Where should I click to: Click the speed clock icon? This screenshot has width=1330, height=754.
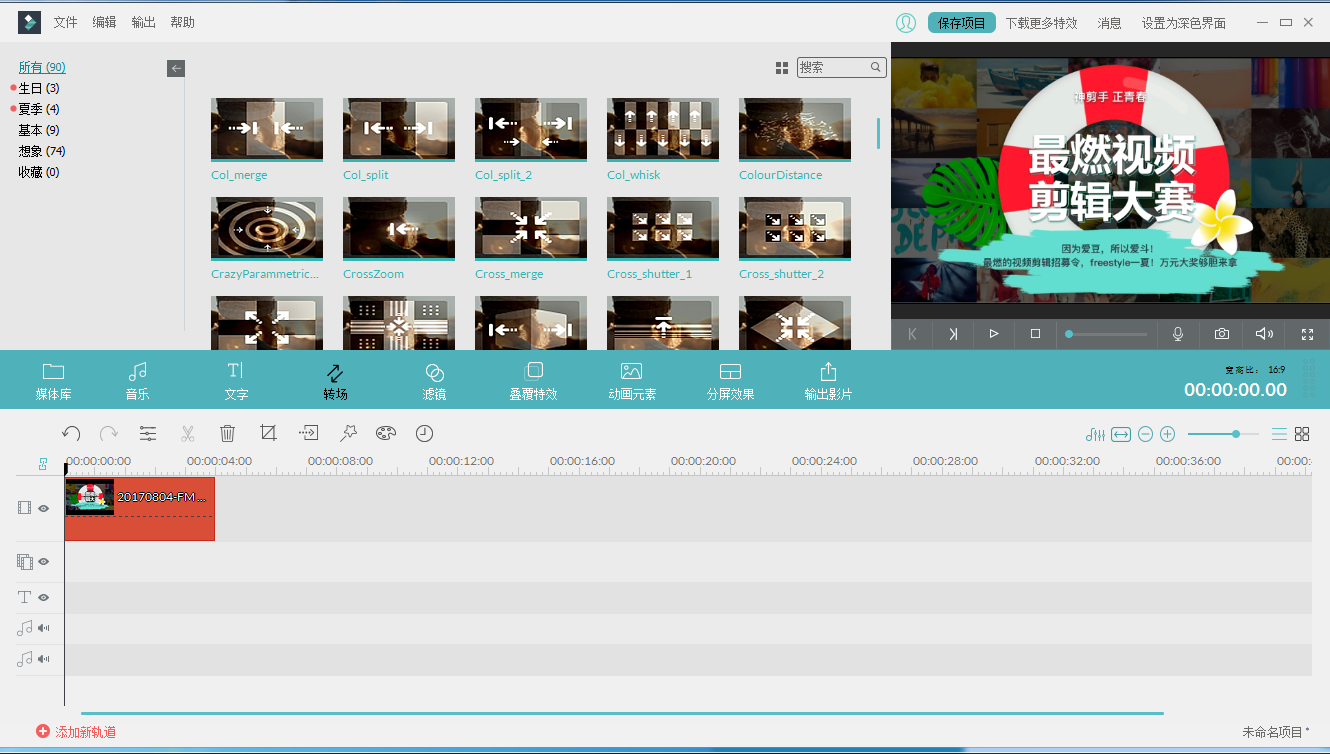(425, 433)
